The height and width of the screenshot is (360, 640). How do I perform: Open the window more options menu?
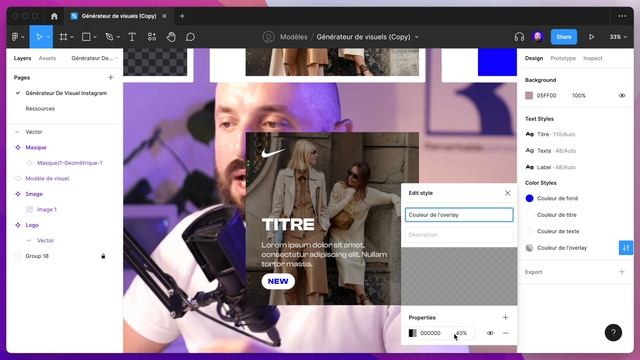pyautogui.click(x=622, y=16)
